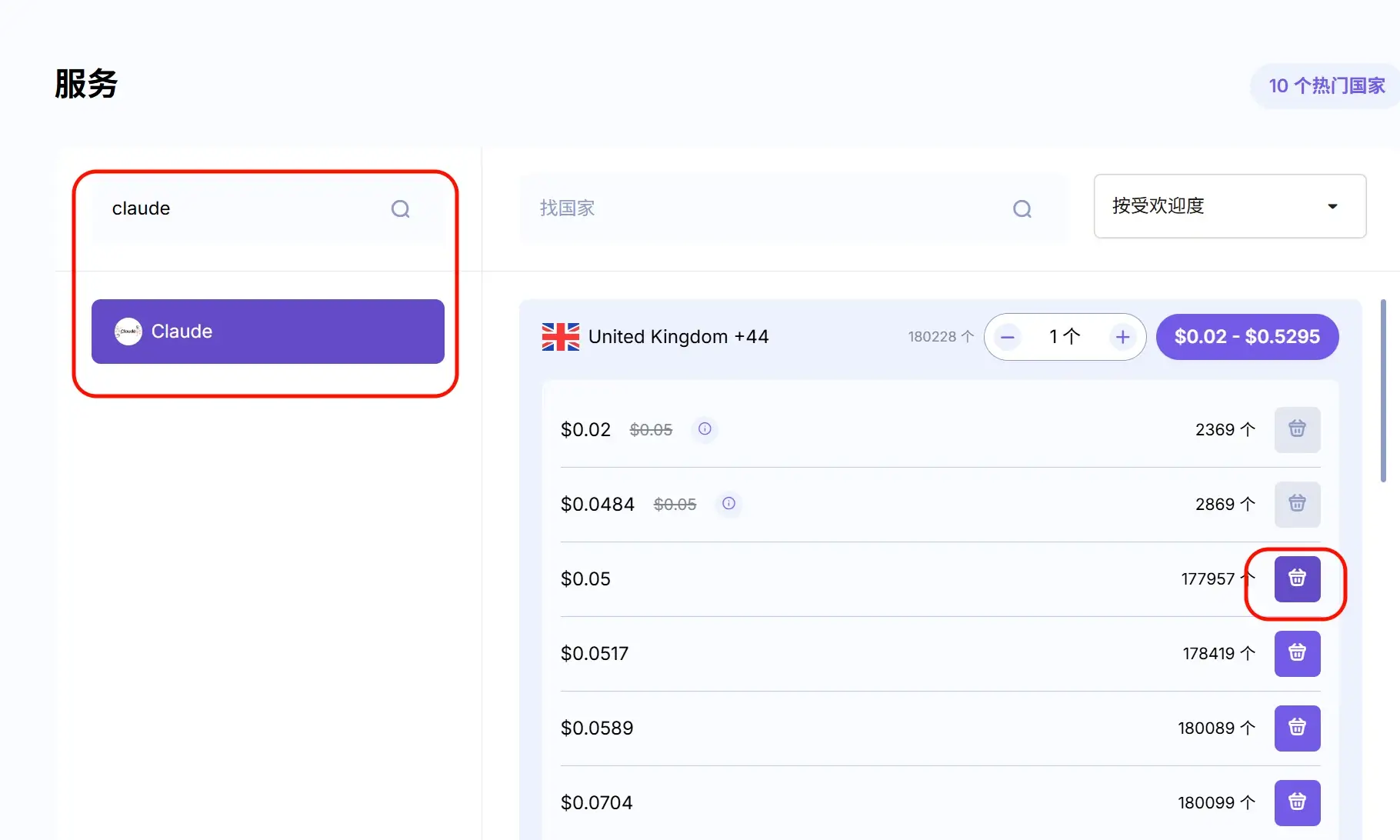Add $0.0589 offer via basket icon
The height and width of the screenshot is (840, 1400).
tap(1297, 728)
